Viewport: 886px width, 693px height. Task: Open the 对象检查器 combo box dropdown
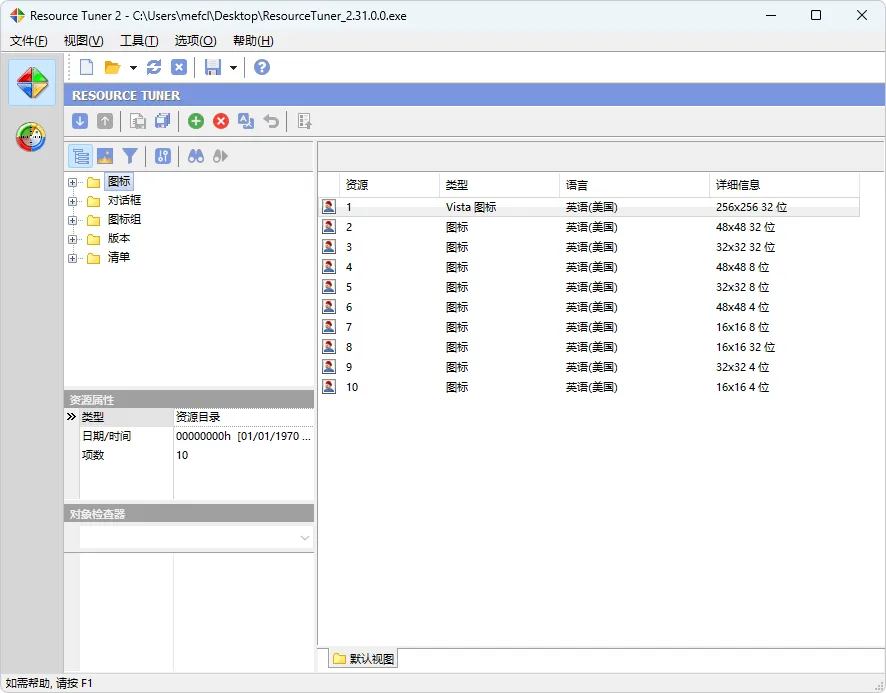[305, 538]
